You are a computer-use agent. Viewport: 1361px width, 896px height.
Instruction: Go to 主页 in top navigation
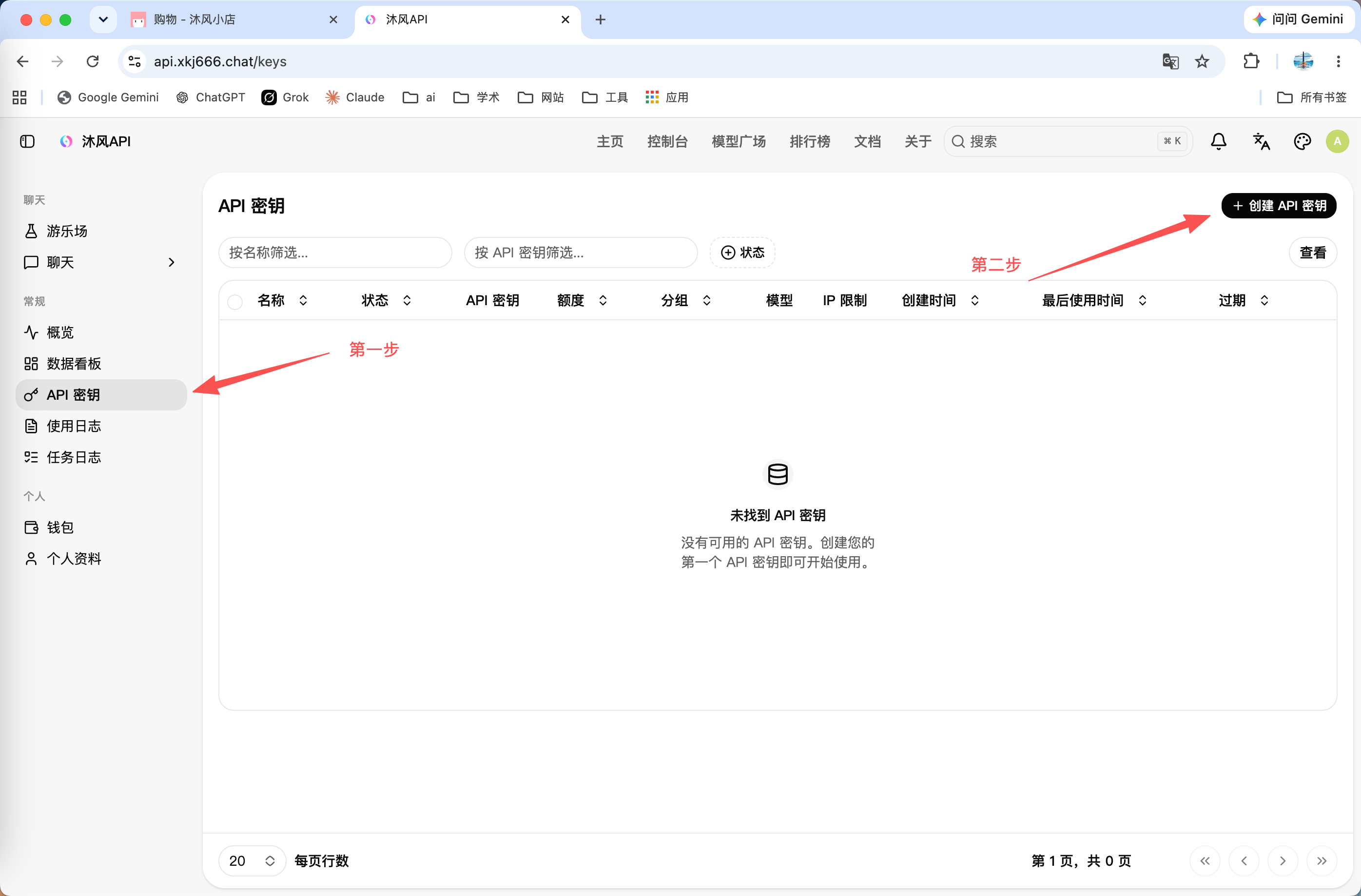(x=610, y=141)
